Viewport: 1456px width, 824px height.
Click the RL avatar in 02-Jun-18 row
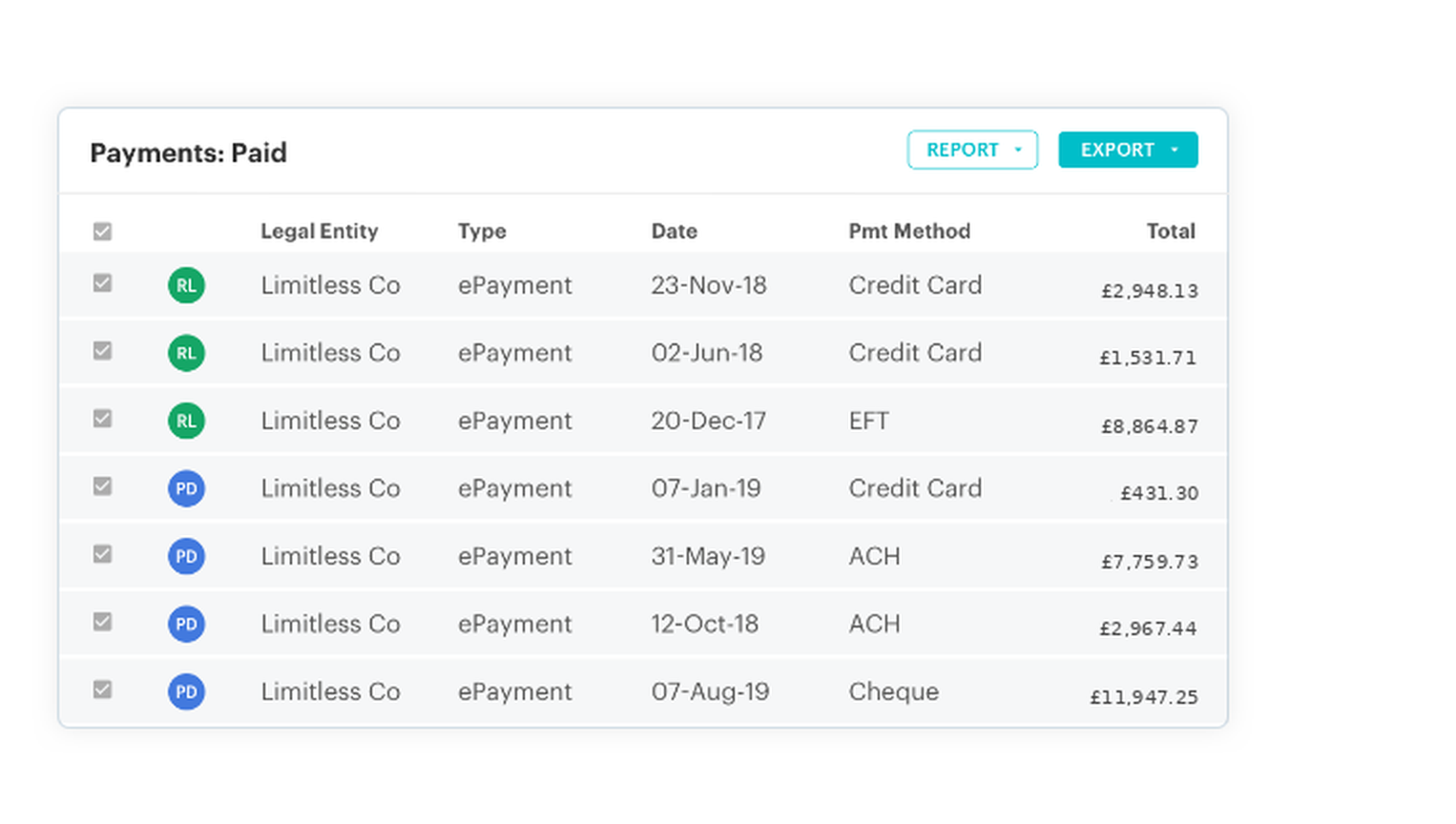pyautogui.click(x=186, y=353)
